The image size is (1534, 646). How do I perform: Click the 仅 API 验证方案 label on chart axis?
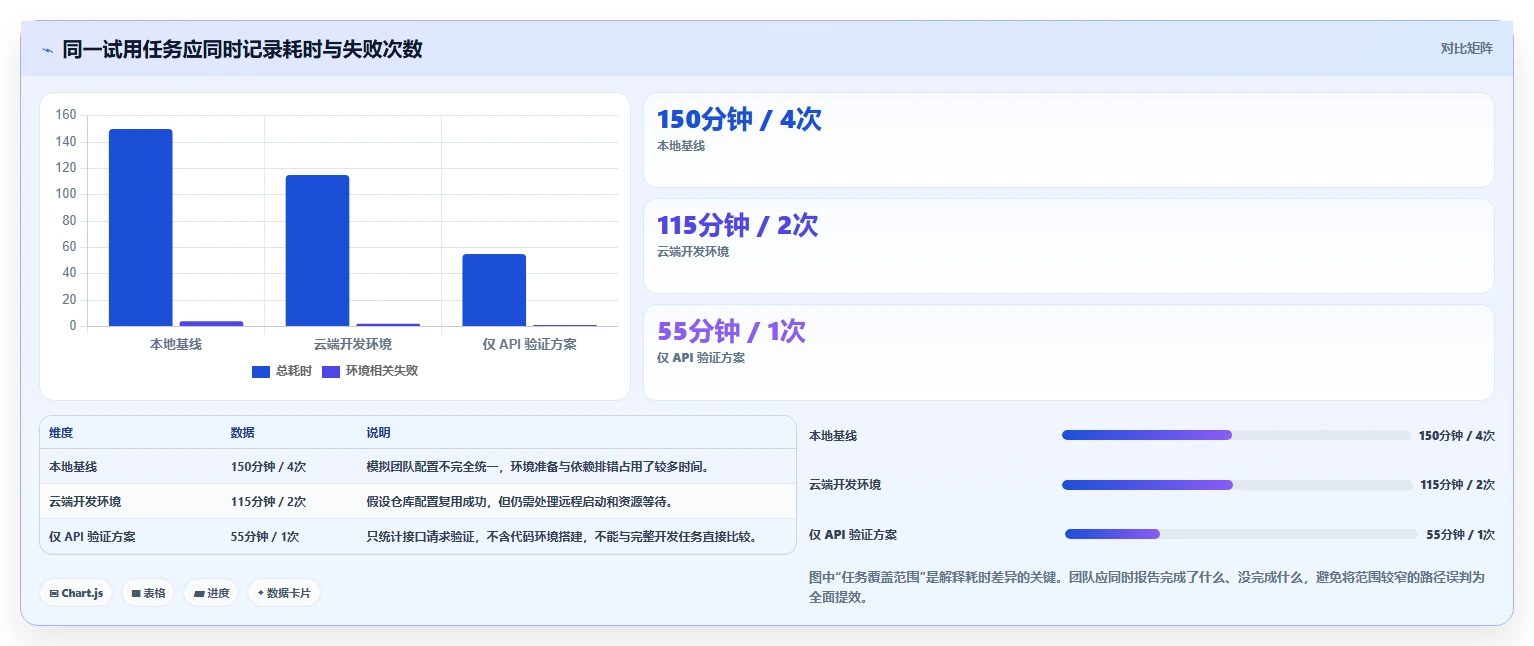(530, 344)
